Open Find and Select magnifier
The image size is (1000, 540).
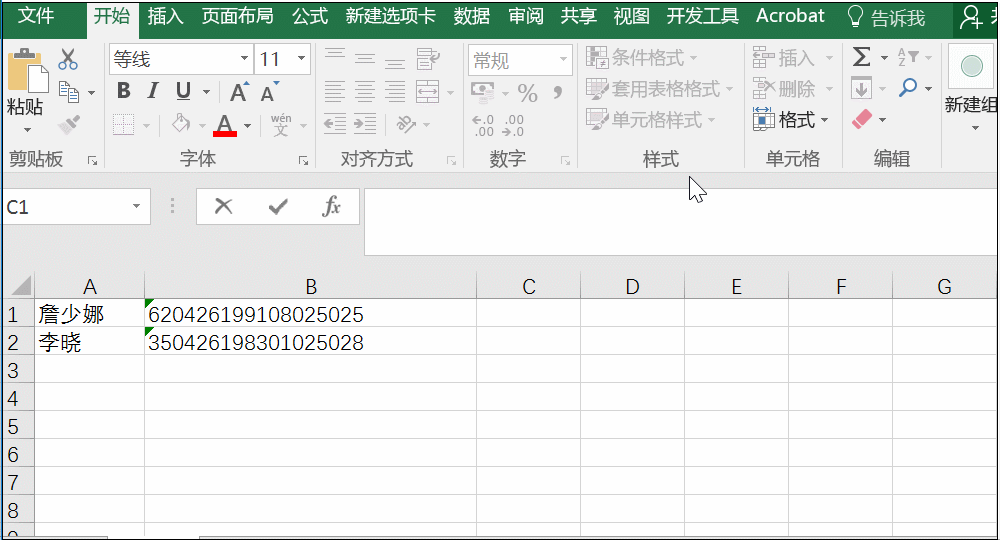click(x=908, y=88)
